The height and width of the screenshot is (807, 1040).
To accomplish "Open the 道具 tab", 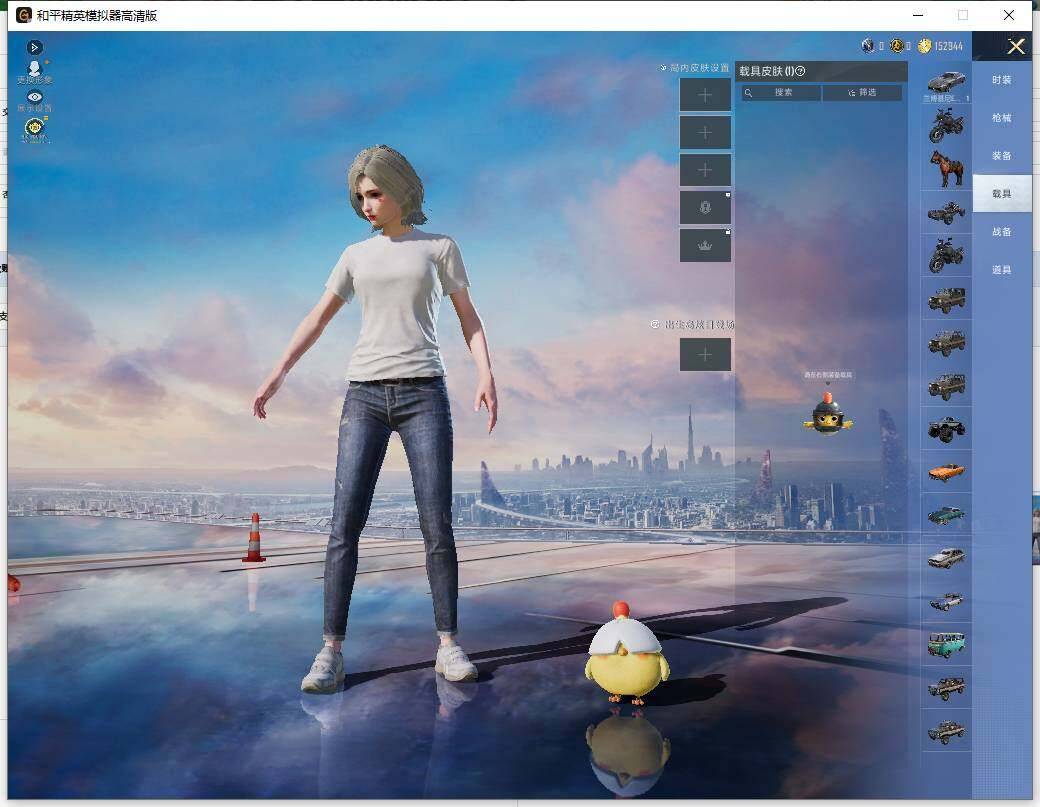I will click(x=1002, y=269).
